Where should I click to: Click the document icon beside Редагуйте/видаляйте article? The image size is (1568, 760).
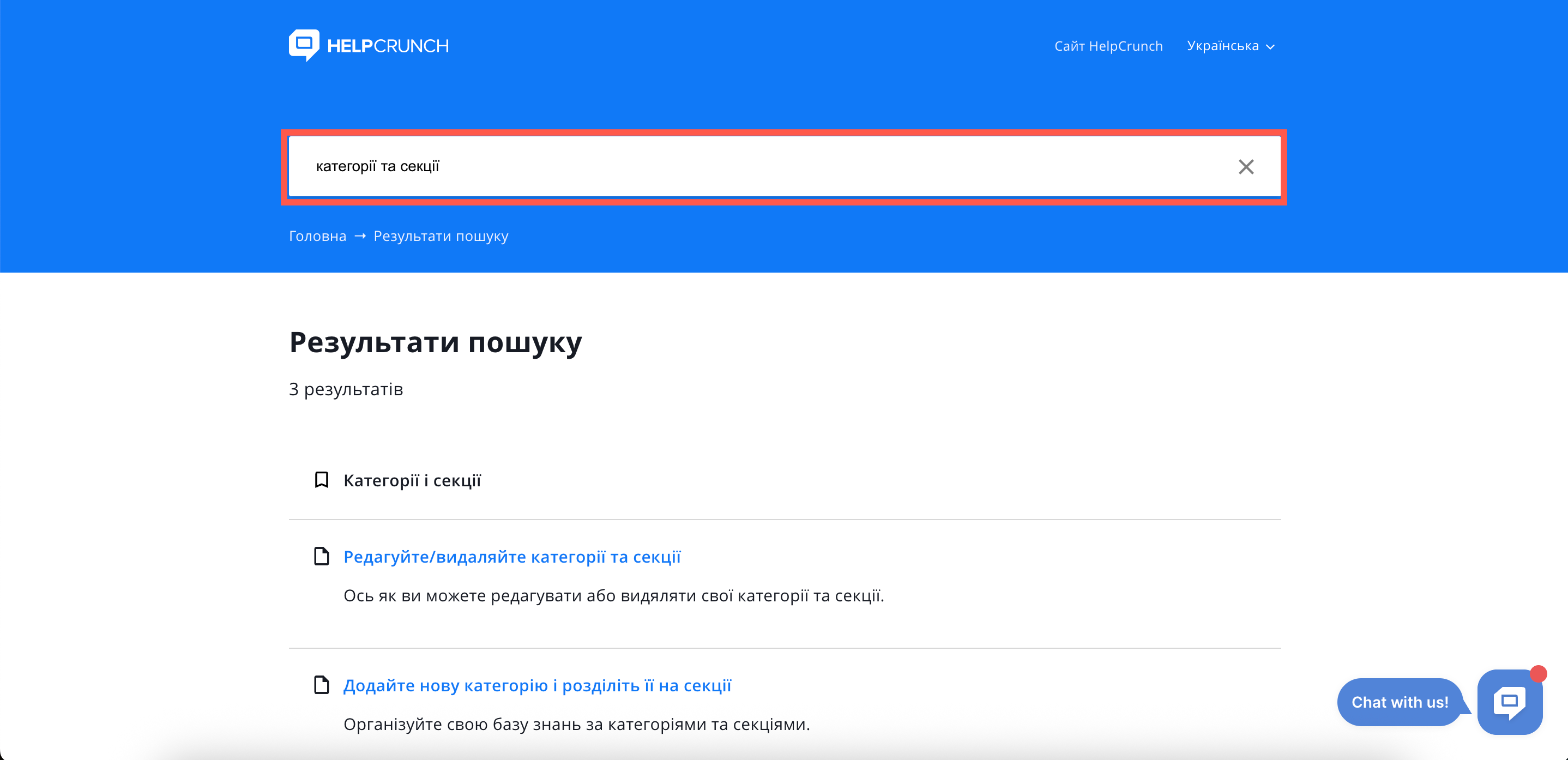pyautogui.click(x=321, y=556)
